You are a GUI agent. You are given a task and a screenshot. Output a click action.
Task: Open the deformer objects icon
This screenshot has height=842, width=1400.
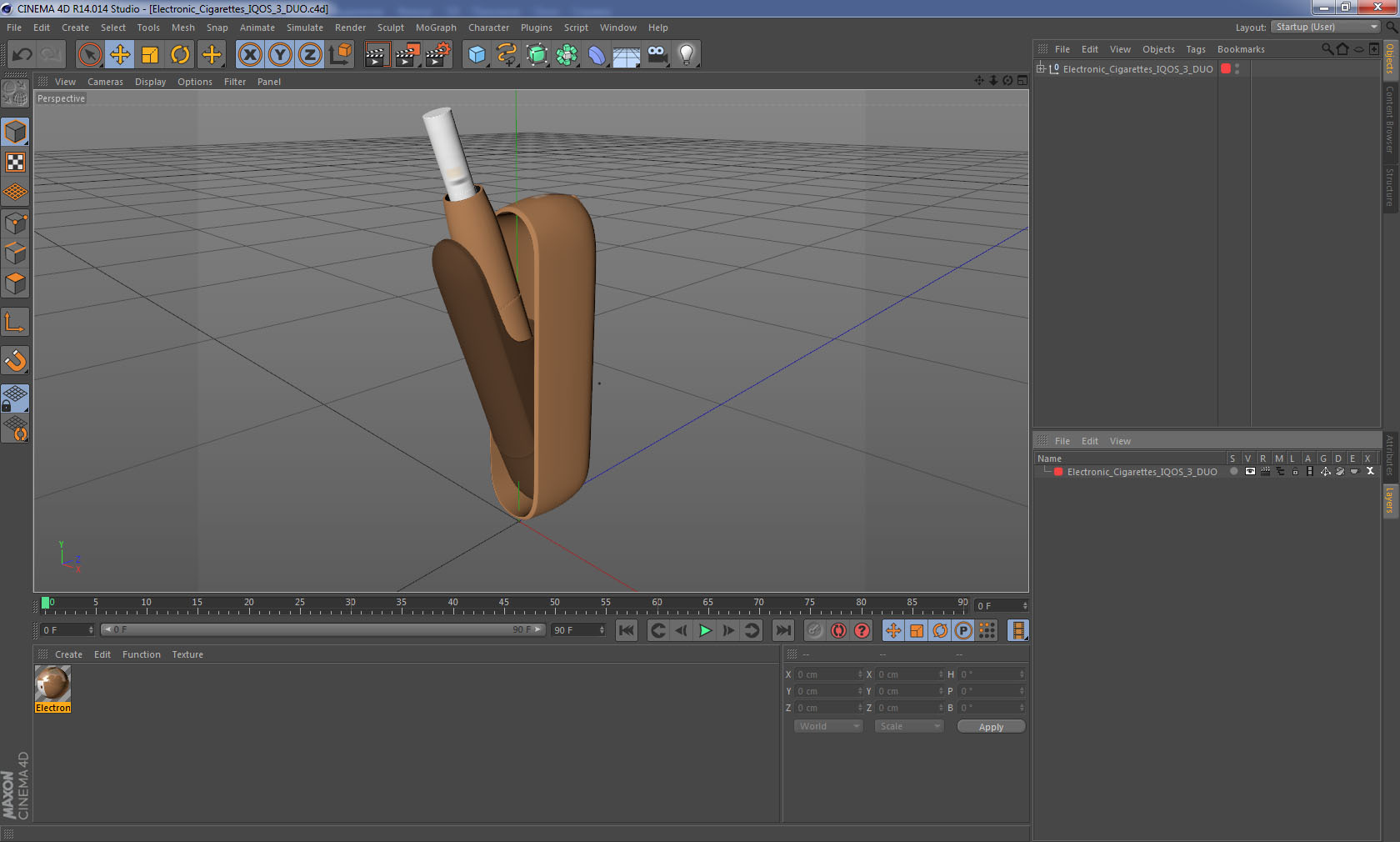click(597, 55)
